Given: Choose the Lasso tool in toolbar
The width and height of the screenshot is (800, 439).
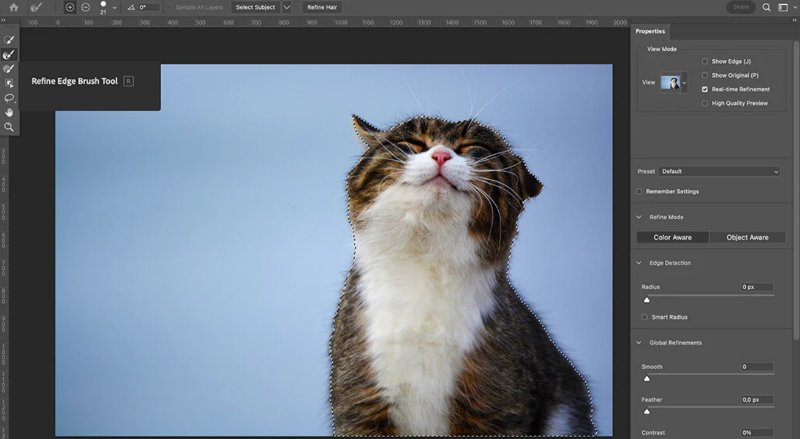Looking at the screenshot, I should click(x=9, y=98).
